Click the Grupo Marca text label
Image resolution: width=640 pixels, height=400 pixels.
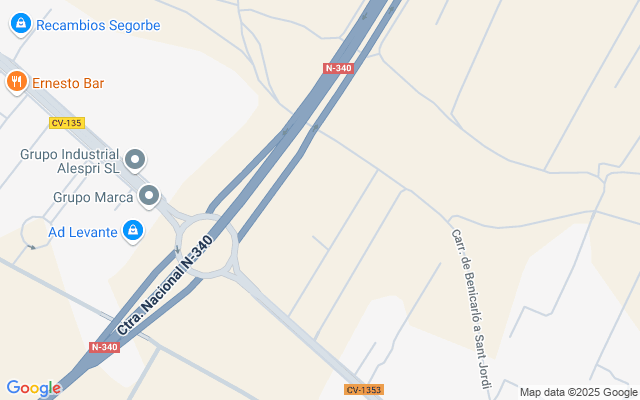click(93, 198)
